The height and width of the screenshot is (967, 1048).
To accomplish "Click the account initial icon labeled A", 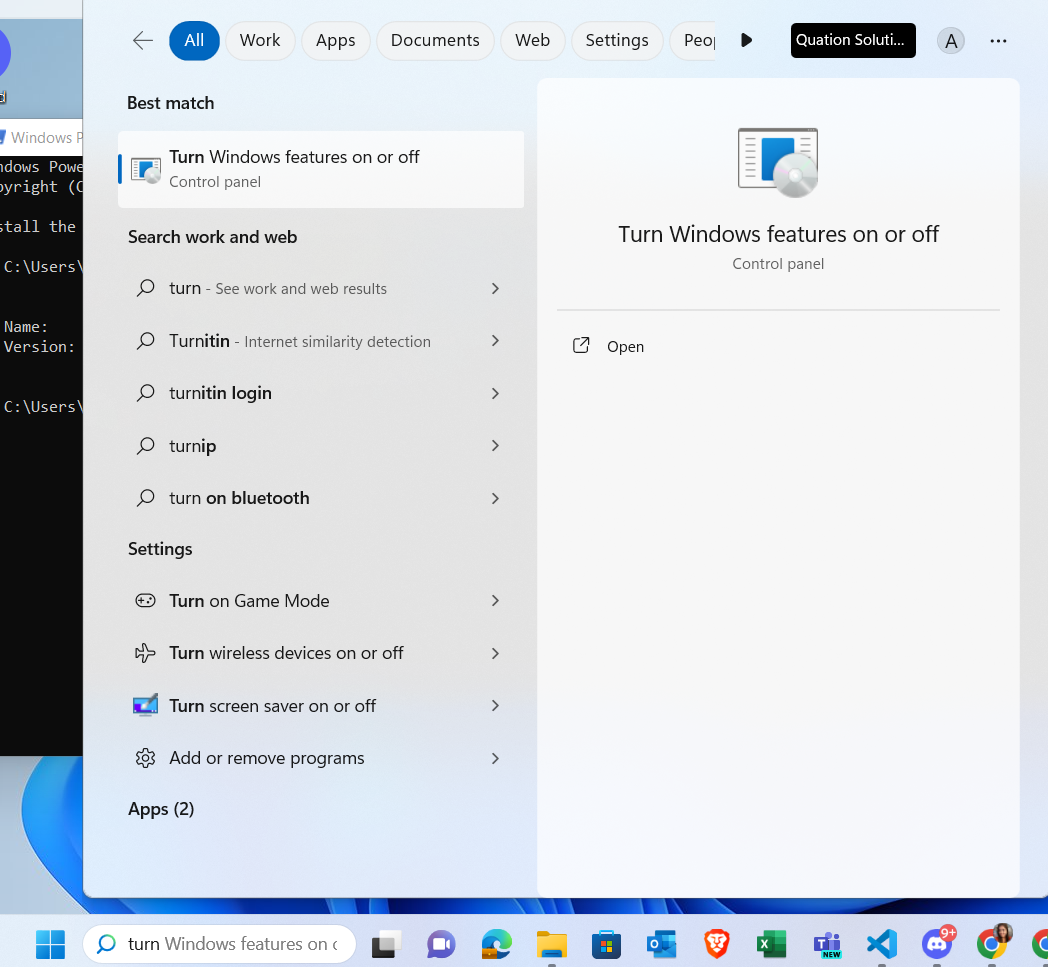I will click(x=950, y=40).
